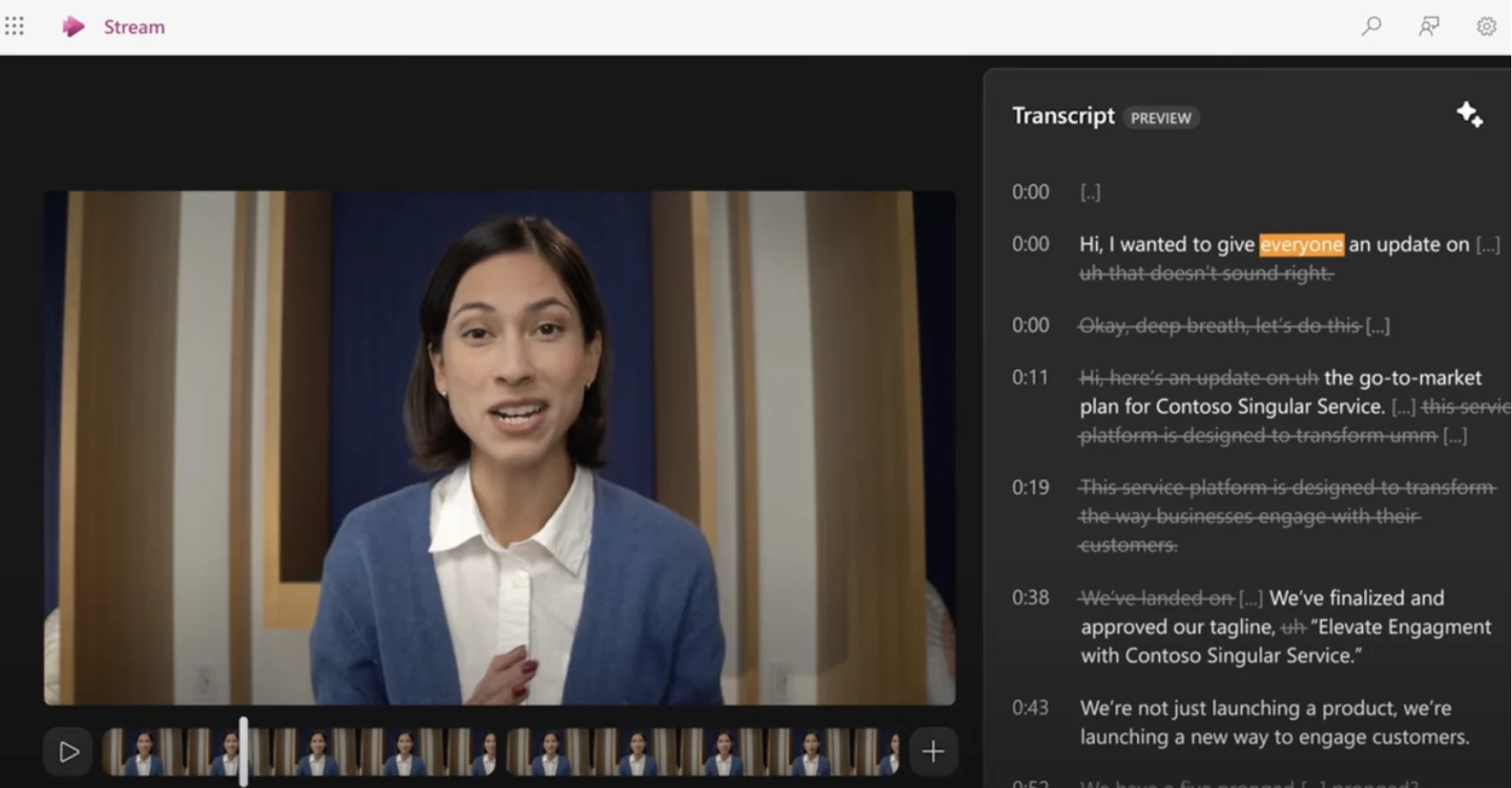Click the Transcript panel heading
The image size is (1512, 788).
tap(1062, 115)
